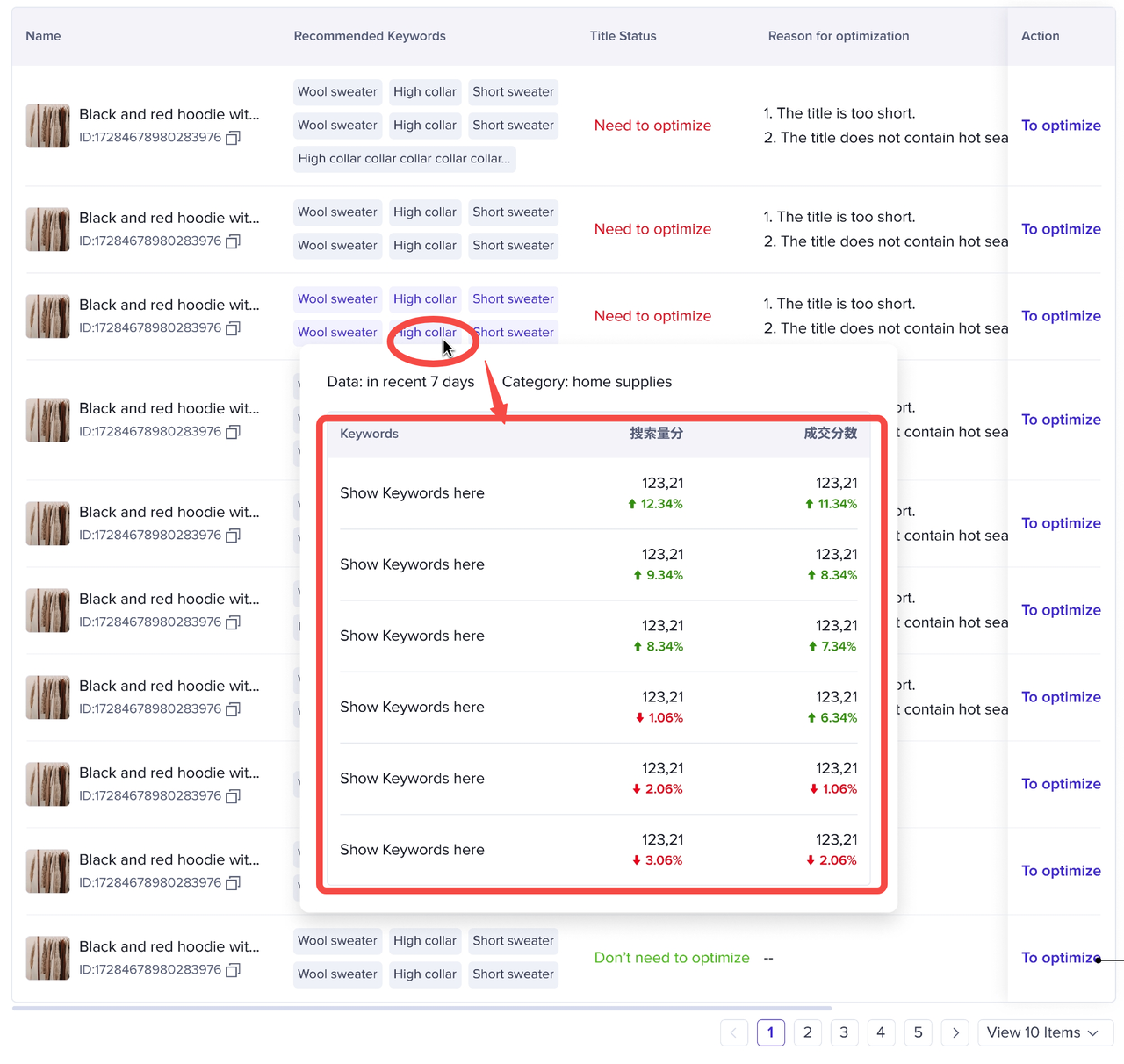This screenshot has height=1064, width=1124.
Task: Copy the ID of fifth product row
Action: [x=233, y=536]
